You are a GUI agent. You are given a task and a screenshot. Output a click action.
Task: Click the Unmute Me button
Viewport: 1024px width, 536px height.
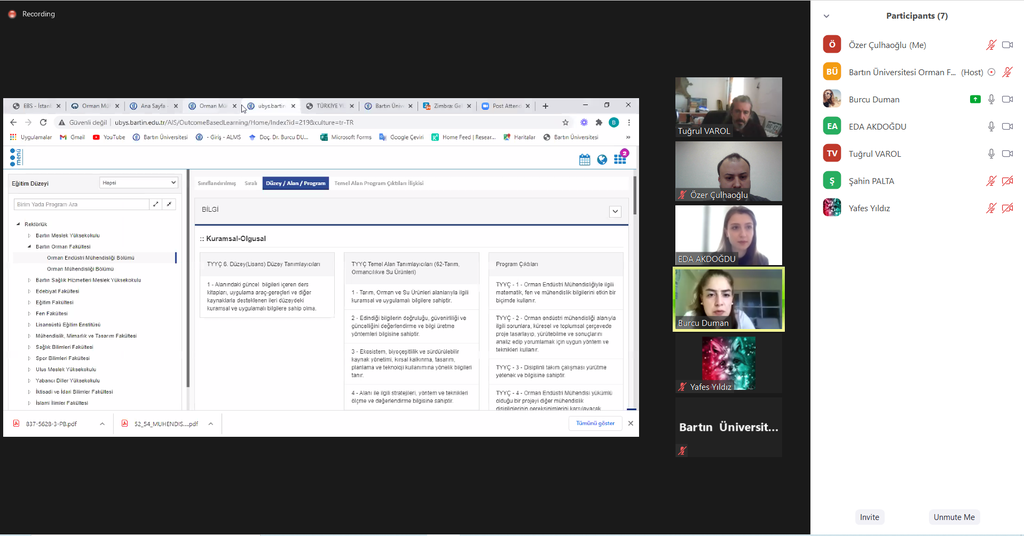953,517
